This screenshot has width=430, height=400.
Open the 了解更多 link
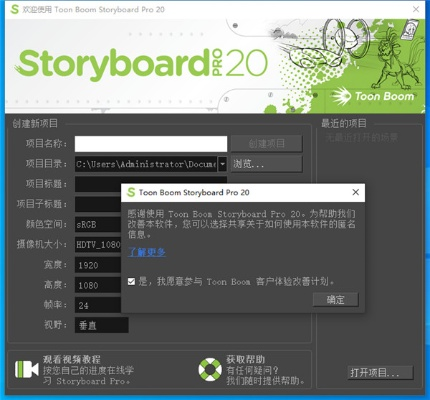pyautogui.click(x=147, y=252)
